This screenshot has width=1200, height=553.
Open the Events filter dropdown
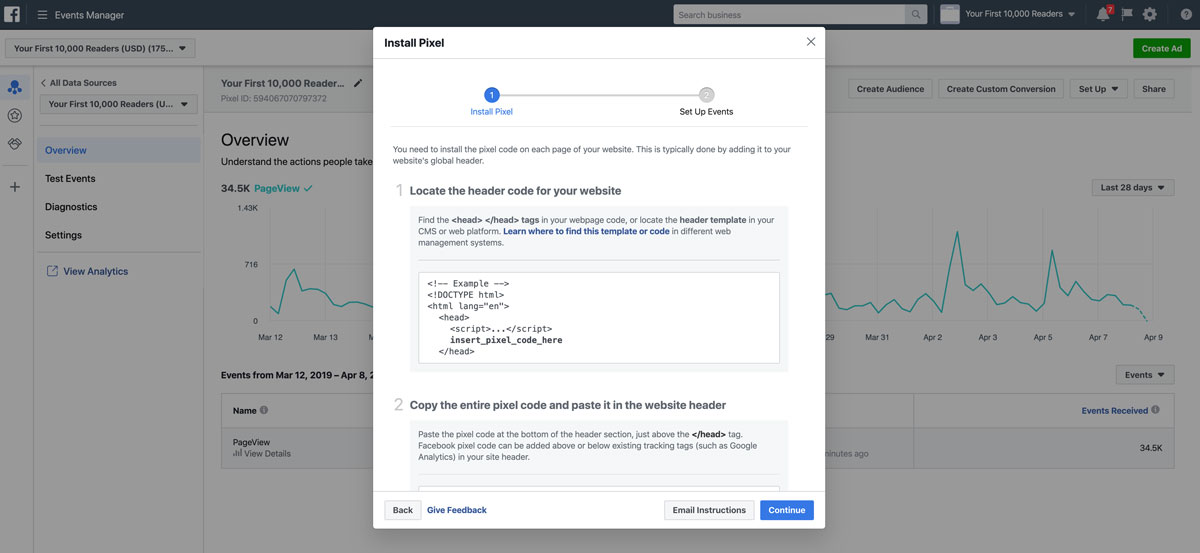pos(1144,375)
